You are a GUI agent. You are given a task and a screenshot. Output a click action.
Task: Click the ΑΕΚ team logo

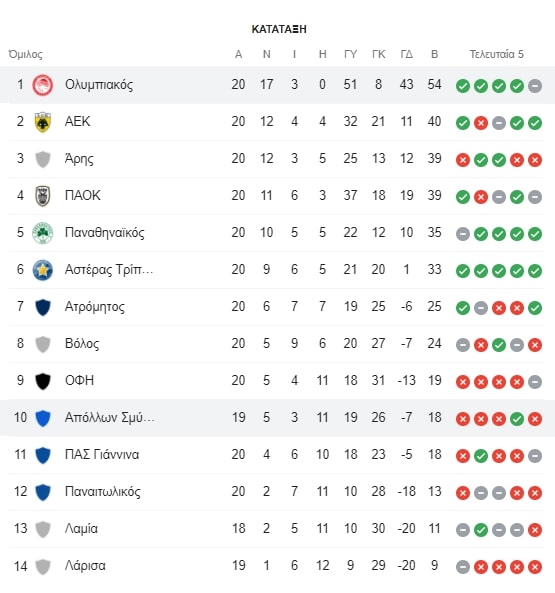[43, 122]
